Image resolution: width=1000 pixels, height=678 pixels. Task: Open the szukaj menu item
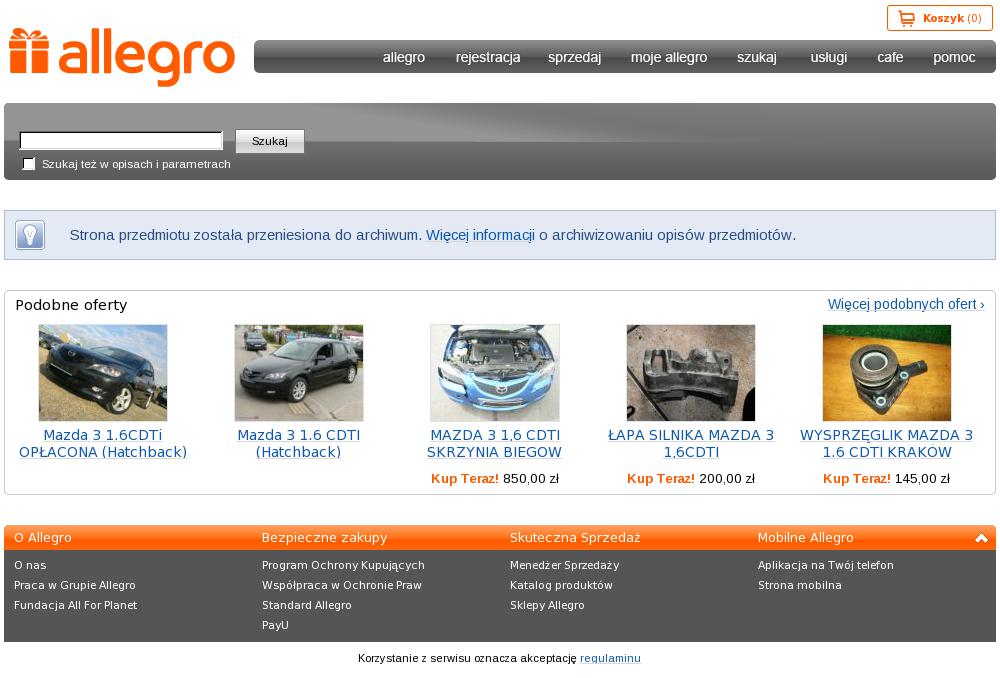coord(757,57)
